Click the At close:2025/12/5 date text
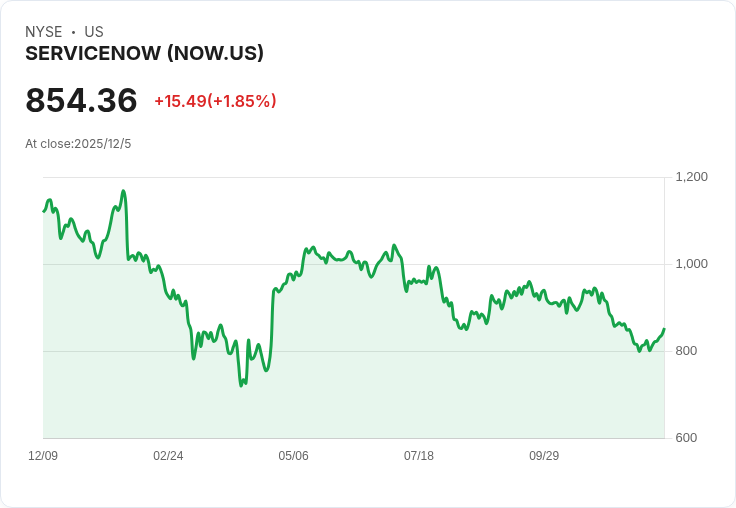This screenshot has width=736, height=508. coord(78,144)
